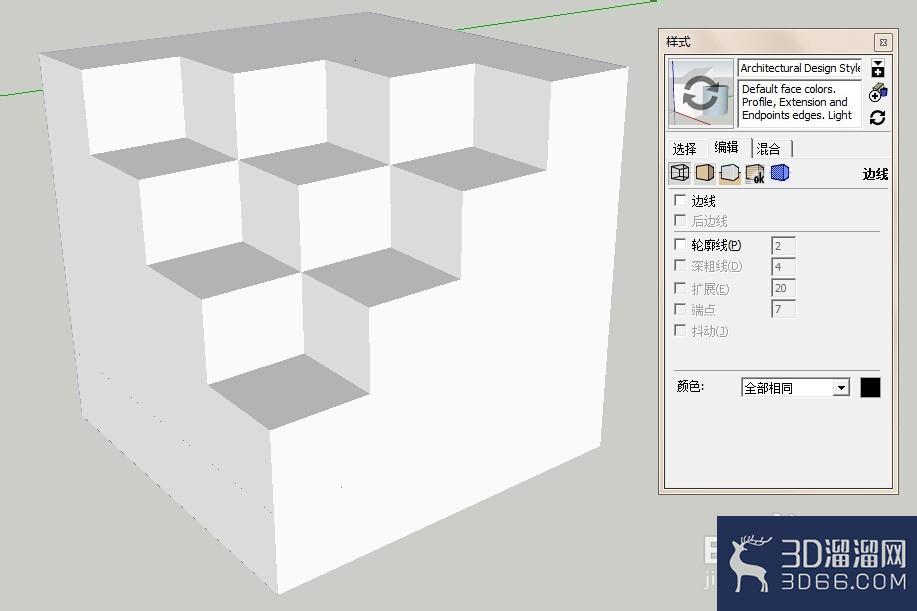Open the Background settings icon
This screenshot has width=917, height=611.
pyautogui.click(x=730, y=173)
